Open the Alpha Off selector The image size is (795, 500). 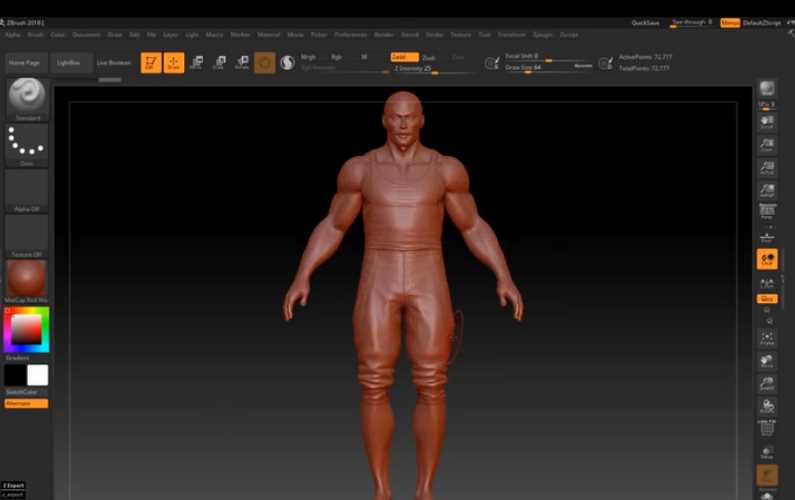(x=27, y=191)
